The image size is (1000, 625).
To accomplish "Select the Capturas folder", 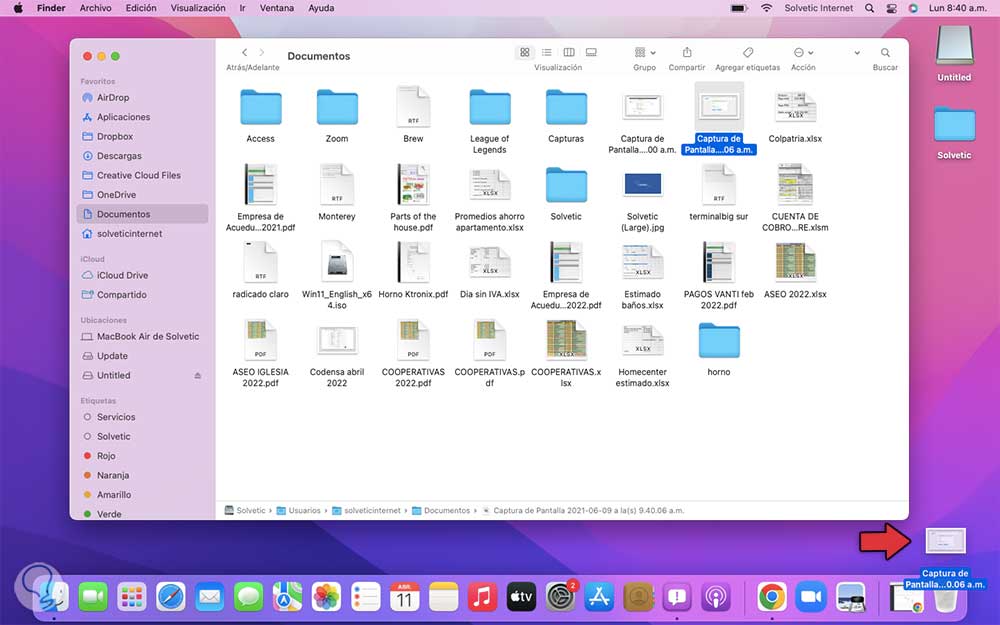I will (566, 107).
